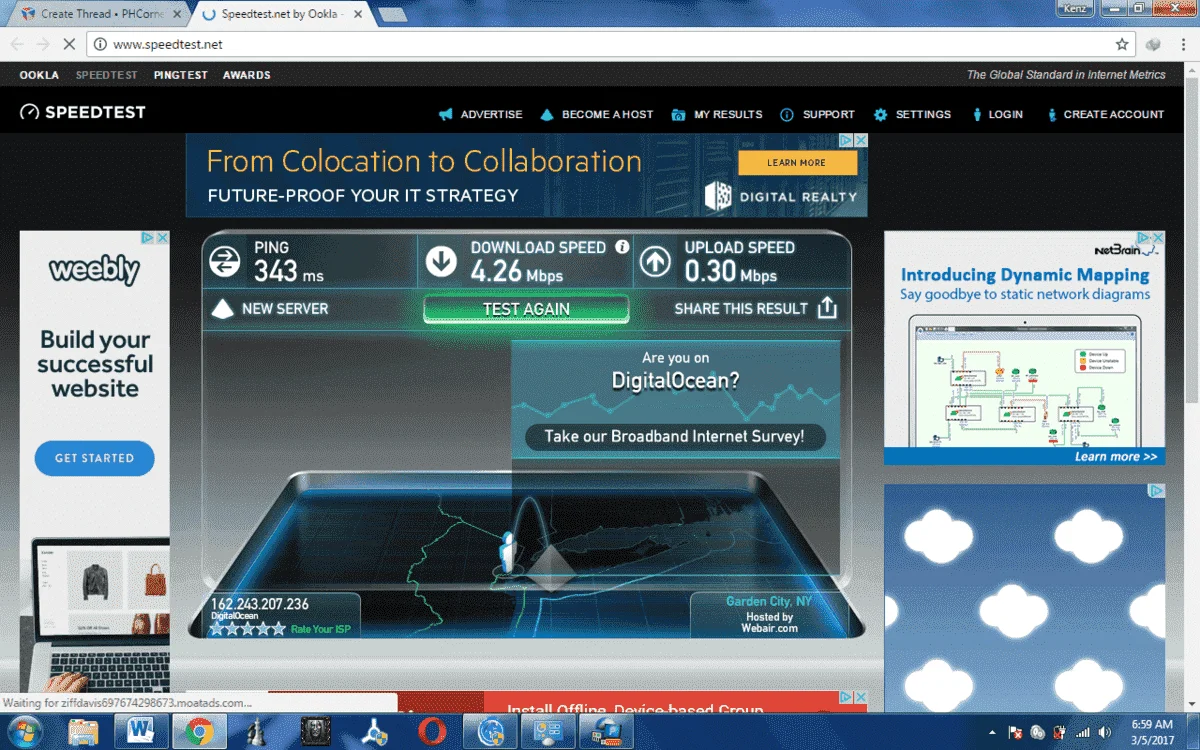Bookmark this page with the star icon
Viewport: 1200px width, 750px height.
(x=1122, y=44)
